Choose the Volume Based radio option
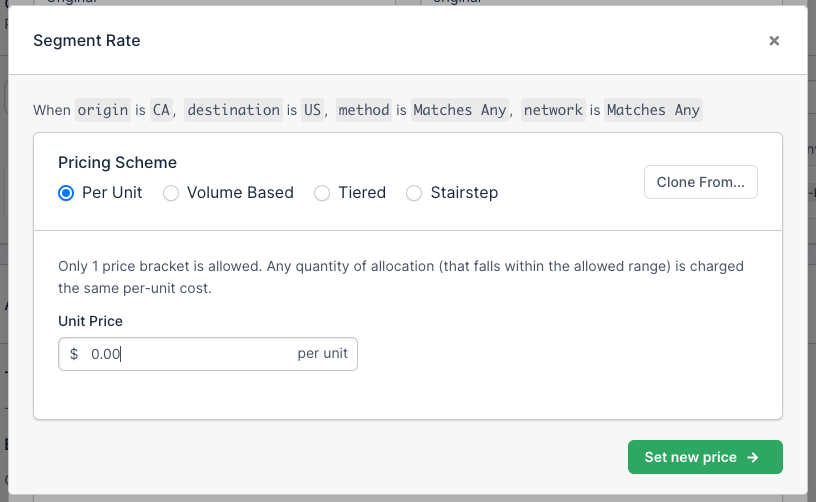Viewport: 816px width, 502px height. click(x=171, y=193)
